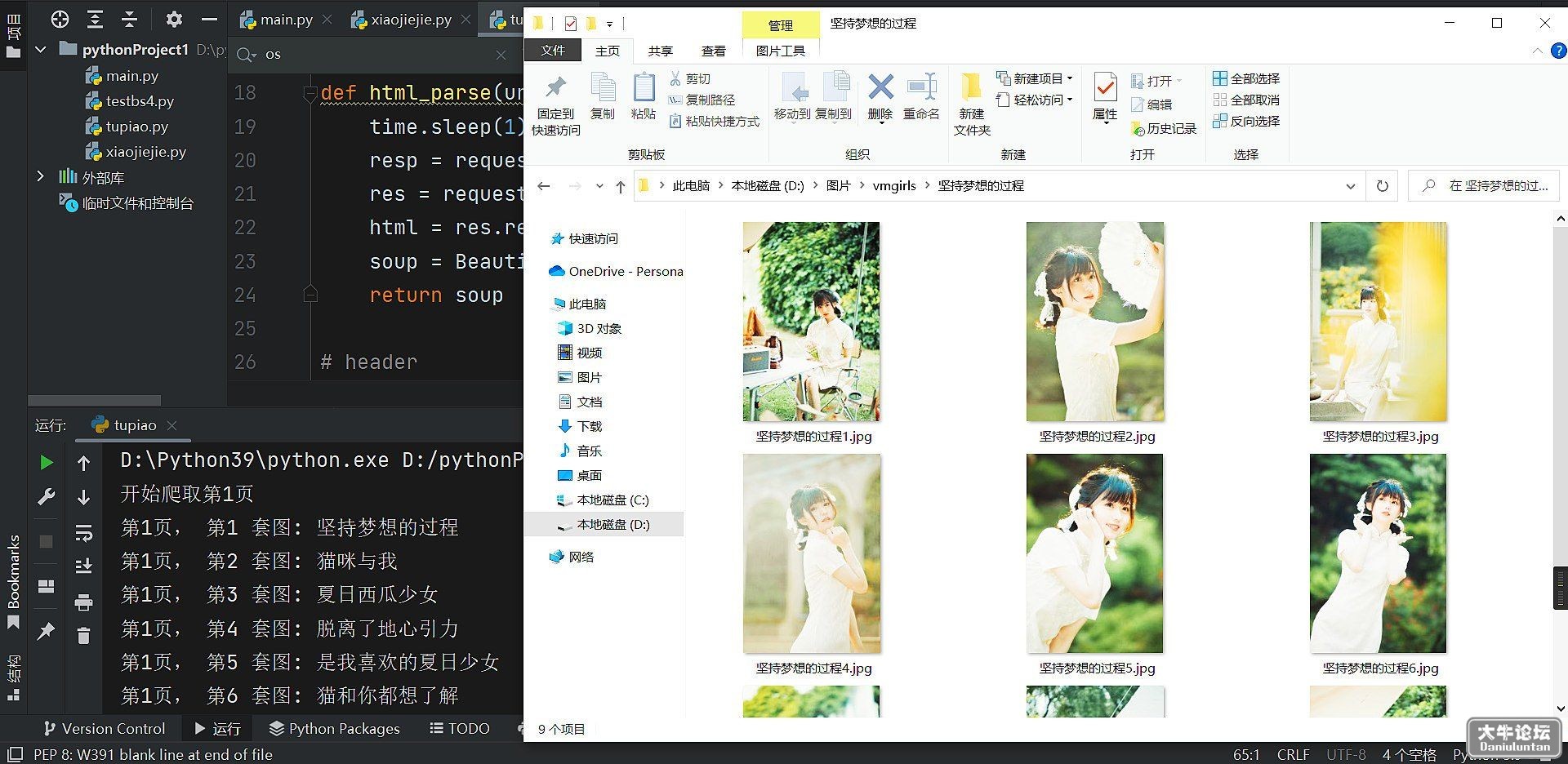Viewport: 1568px width, 764px height.
Task: Open Python Packages tool window
Action: pyautogui.click(x=334, y=728)
